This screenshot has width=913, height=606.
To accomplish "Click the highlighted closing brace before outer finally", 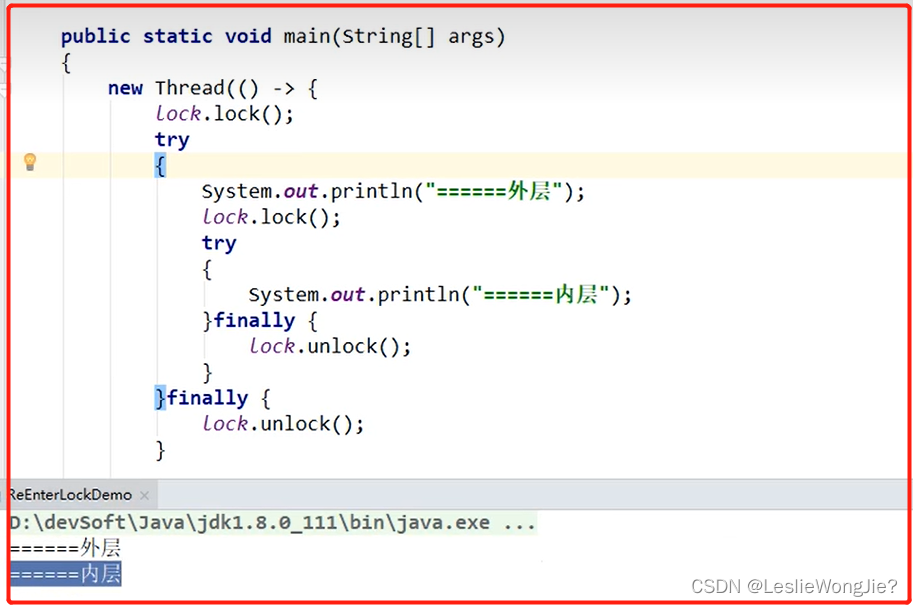I will tap(160, 398).
